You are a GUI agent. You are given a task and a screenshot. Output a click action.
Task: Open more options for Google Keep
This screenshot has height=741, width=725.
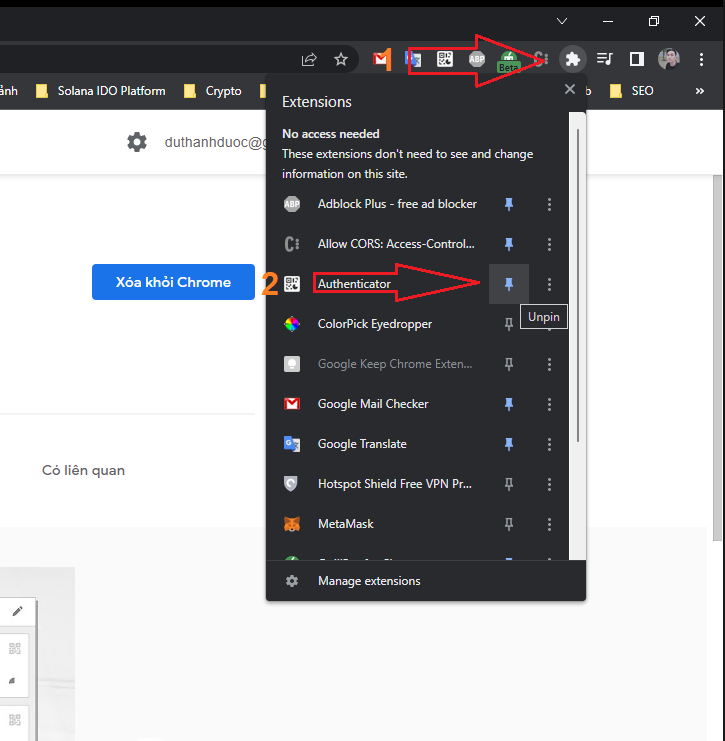pyautogui.click(x=549, y=364)
